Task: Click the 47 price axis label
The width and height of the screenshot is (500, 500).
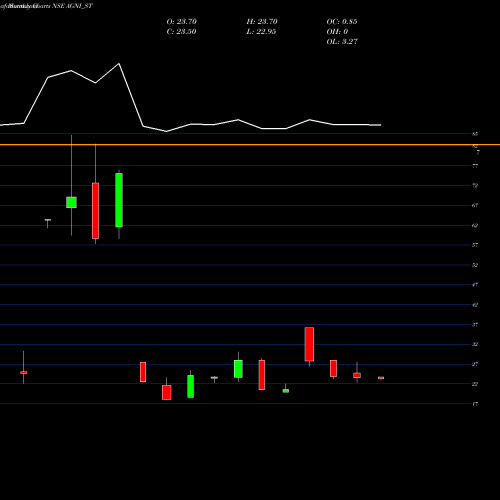Action: 475,285
